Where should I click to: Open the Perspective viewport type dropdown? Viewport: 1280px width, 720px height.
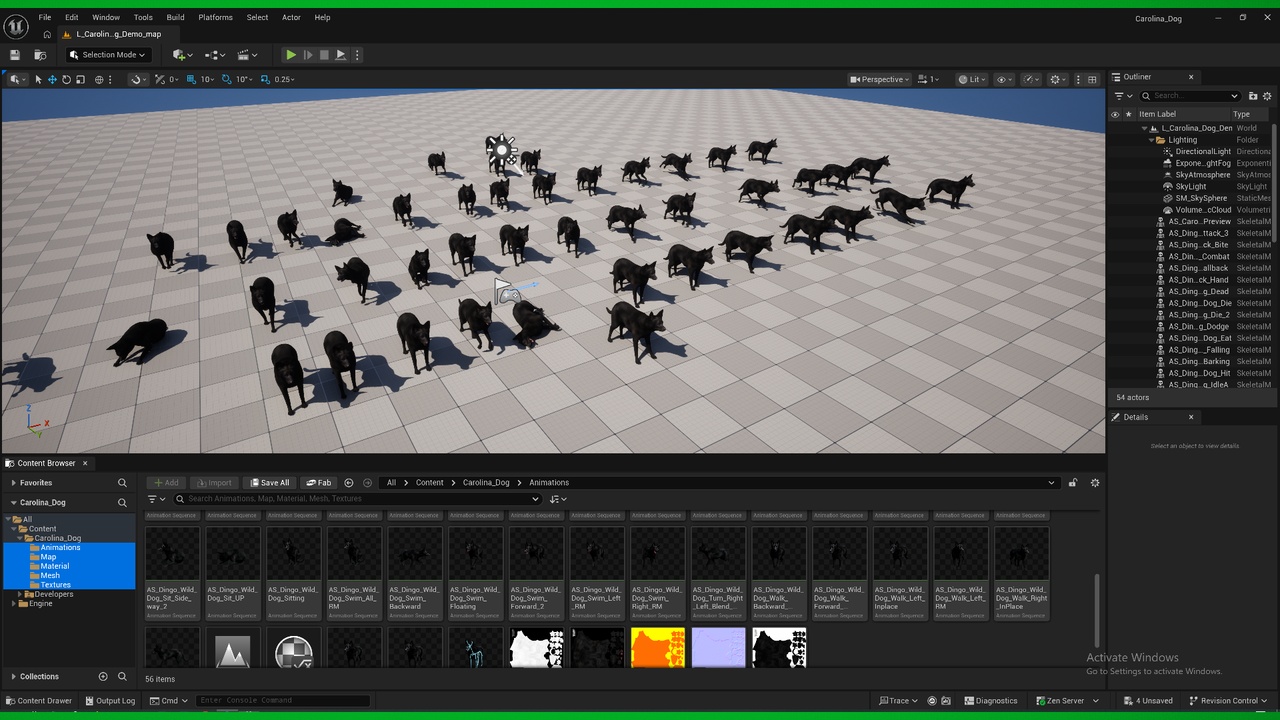tap(879, 79)
